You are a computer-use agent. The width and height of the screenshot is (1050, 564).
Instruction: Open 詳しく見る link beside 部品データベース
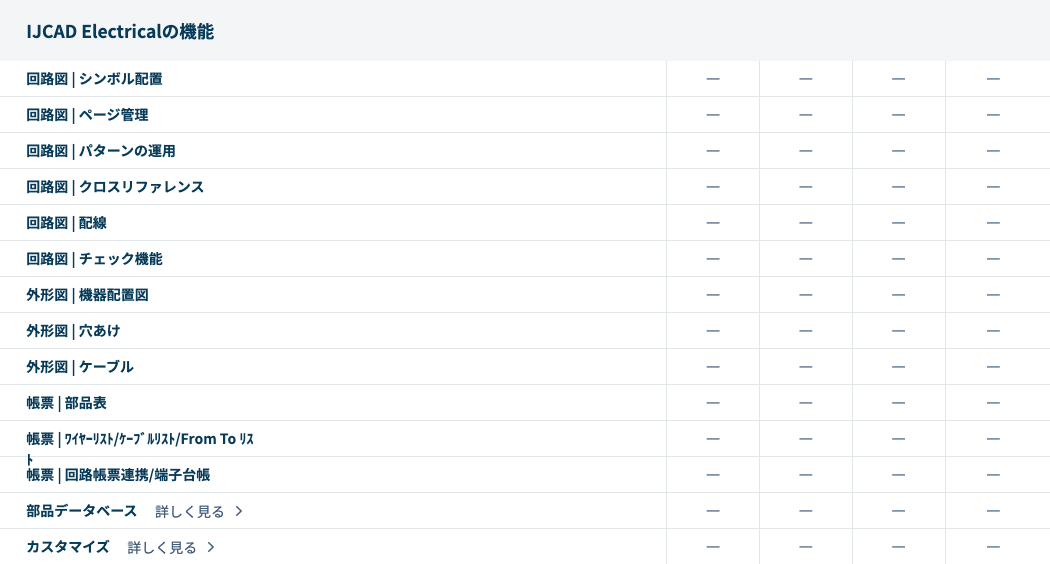[190, 512]
